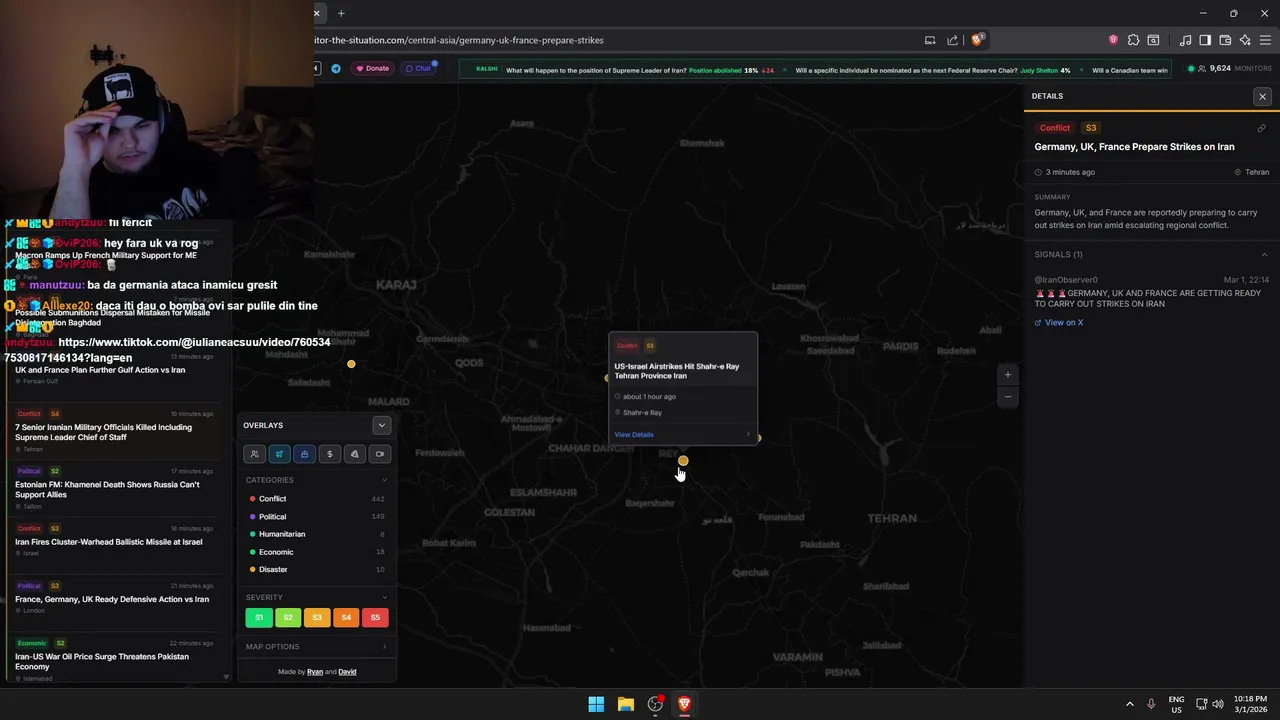Open the View on X link
Screen dimensions: 1280x720
(1059, 323)
